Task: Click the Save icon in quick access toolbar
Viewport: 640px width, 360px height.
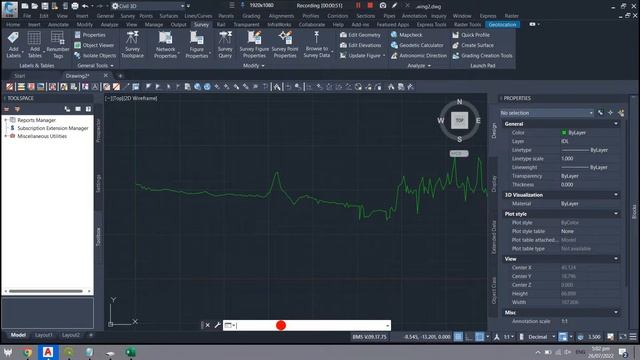Action: (x=45, y=6)
